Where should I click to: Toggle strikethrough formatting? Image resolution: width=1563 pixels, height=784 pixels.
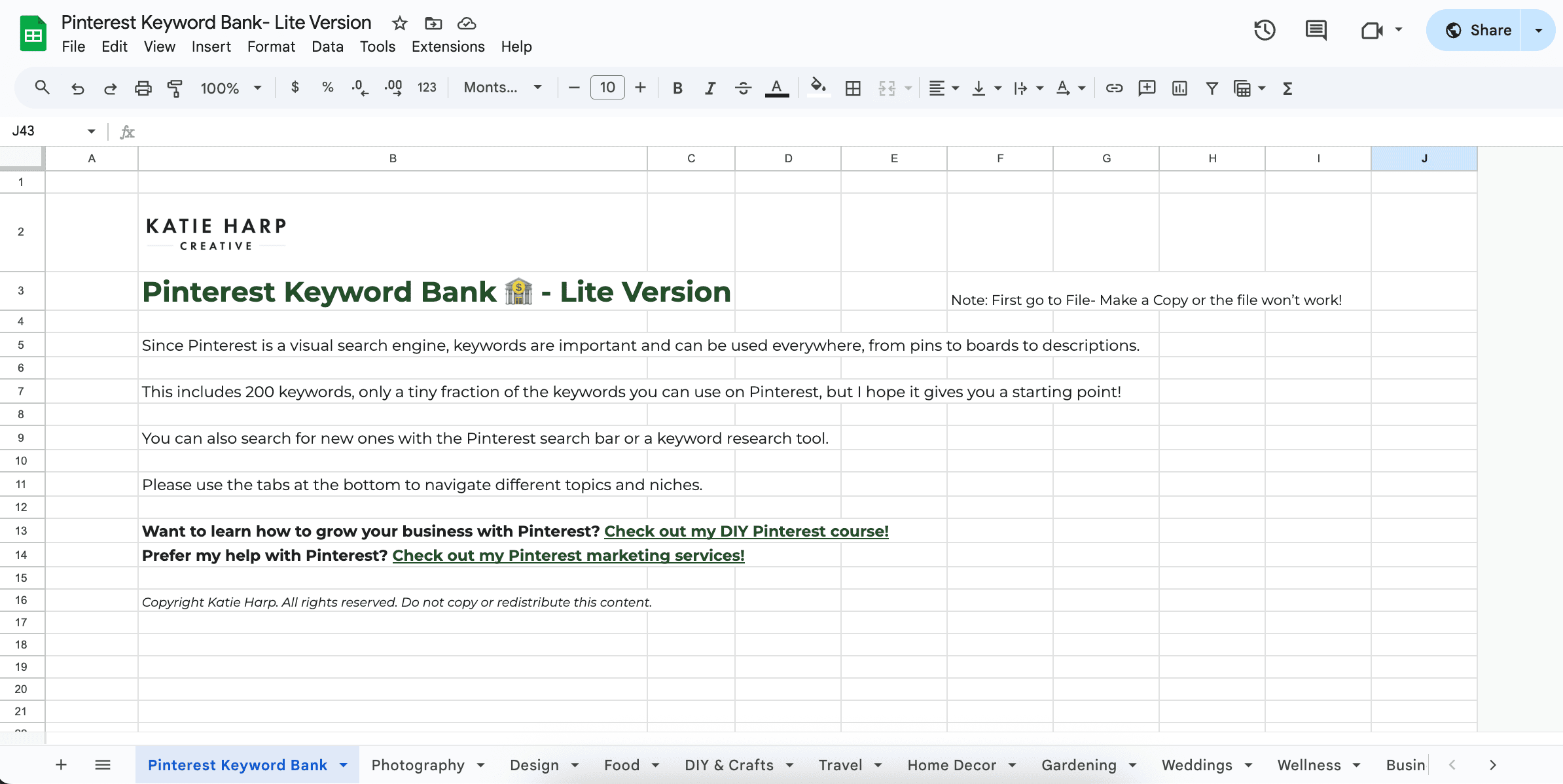[743, 88]
